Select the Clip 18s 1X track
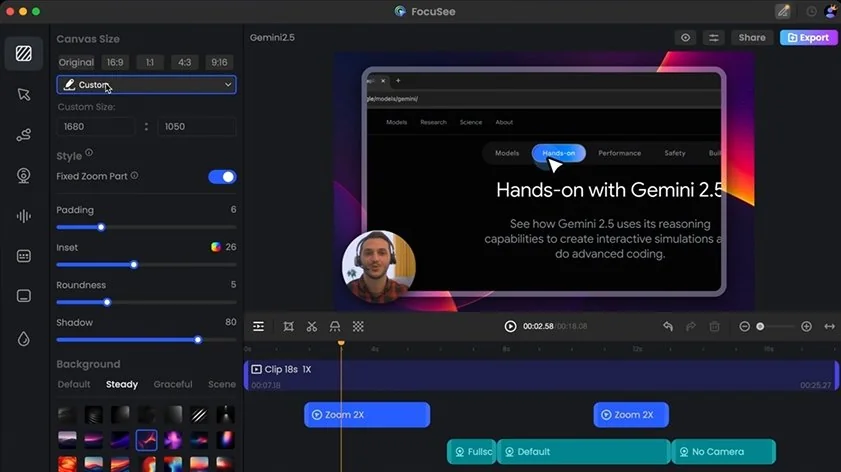The height and width of the screenshot is (472, 841). pyautogui.click(x=541, y=375)
